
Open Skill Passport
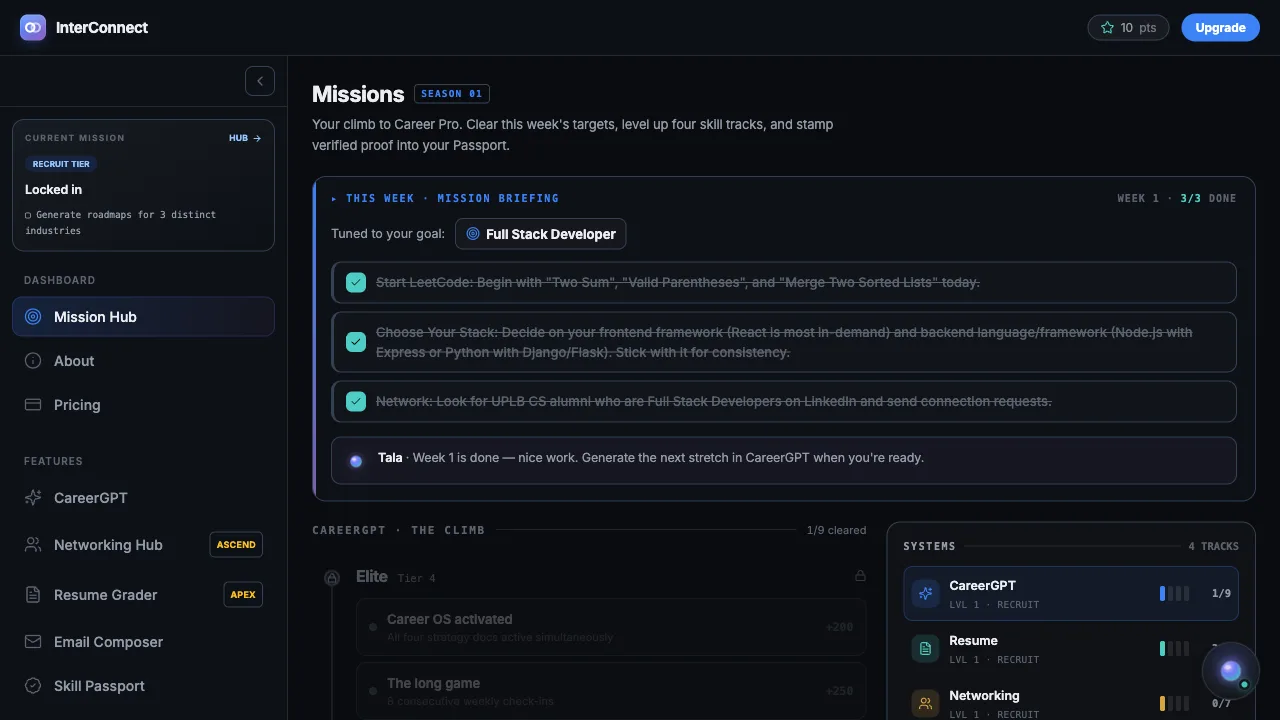[143, 686]
